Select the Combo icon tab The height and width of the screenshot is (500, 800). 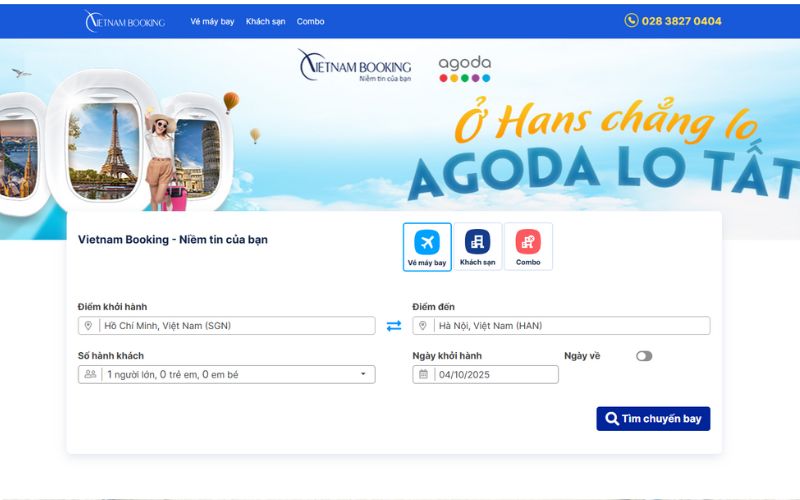[x=528, y=246]
